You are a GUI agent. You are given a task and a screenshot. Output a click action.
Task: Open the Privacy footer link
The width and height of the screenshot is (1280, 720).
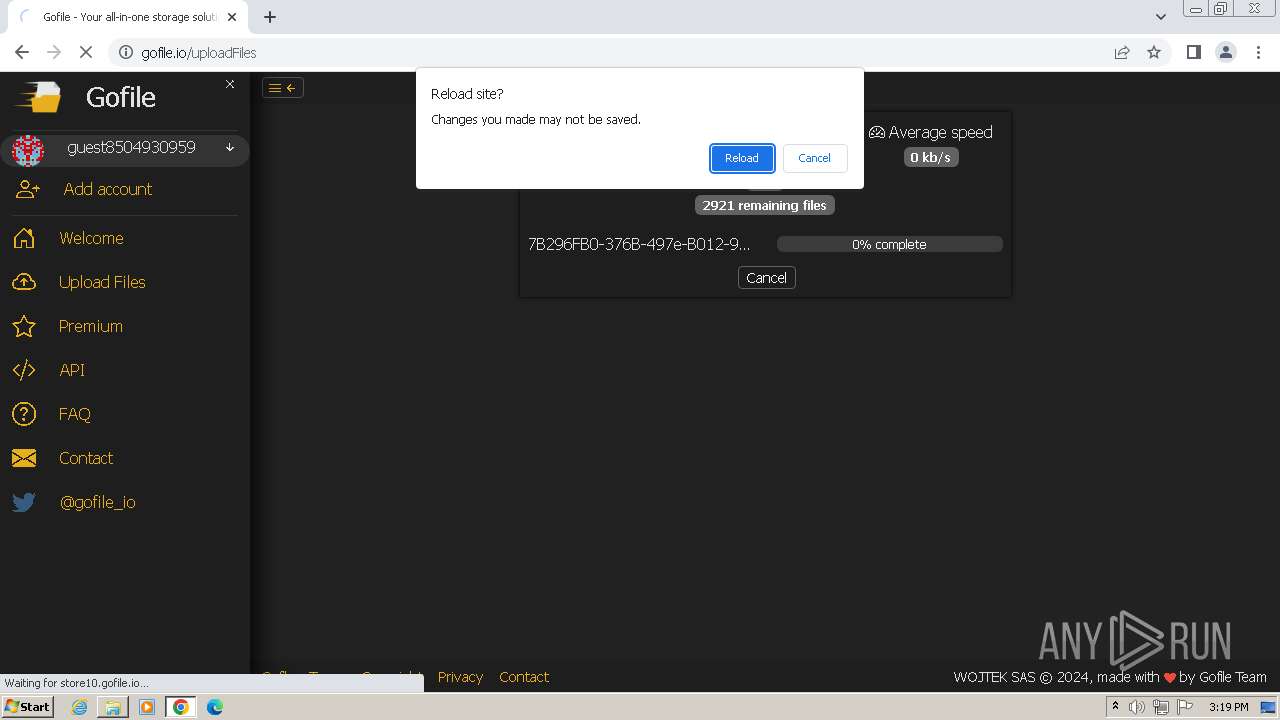(x=460, y=677)
